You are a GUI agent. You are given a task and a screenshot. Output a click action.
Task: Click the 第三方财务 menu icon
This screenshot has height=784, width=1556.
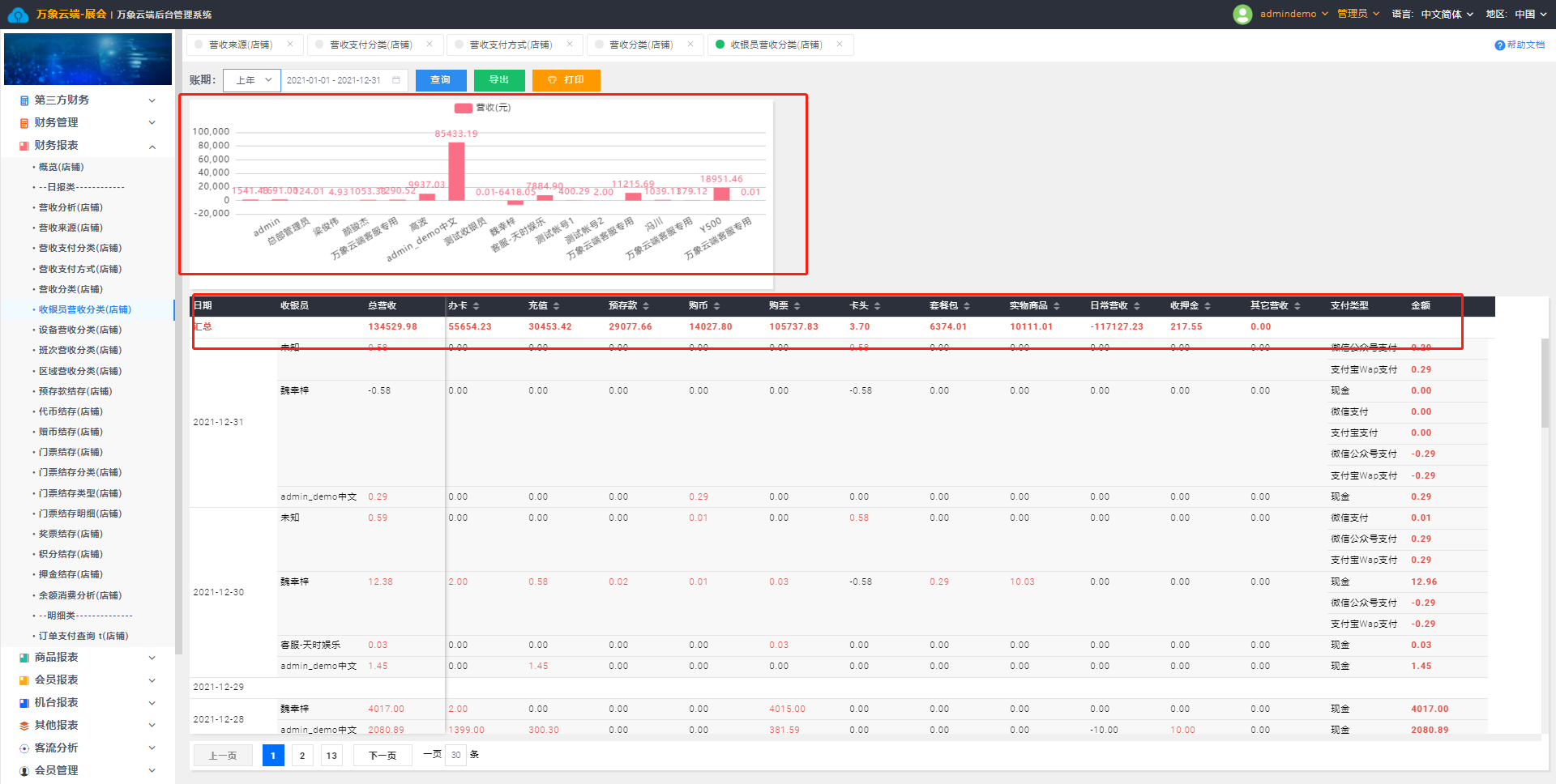click(24, 100)
